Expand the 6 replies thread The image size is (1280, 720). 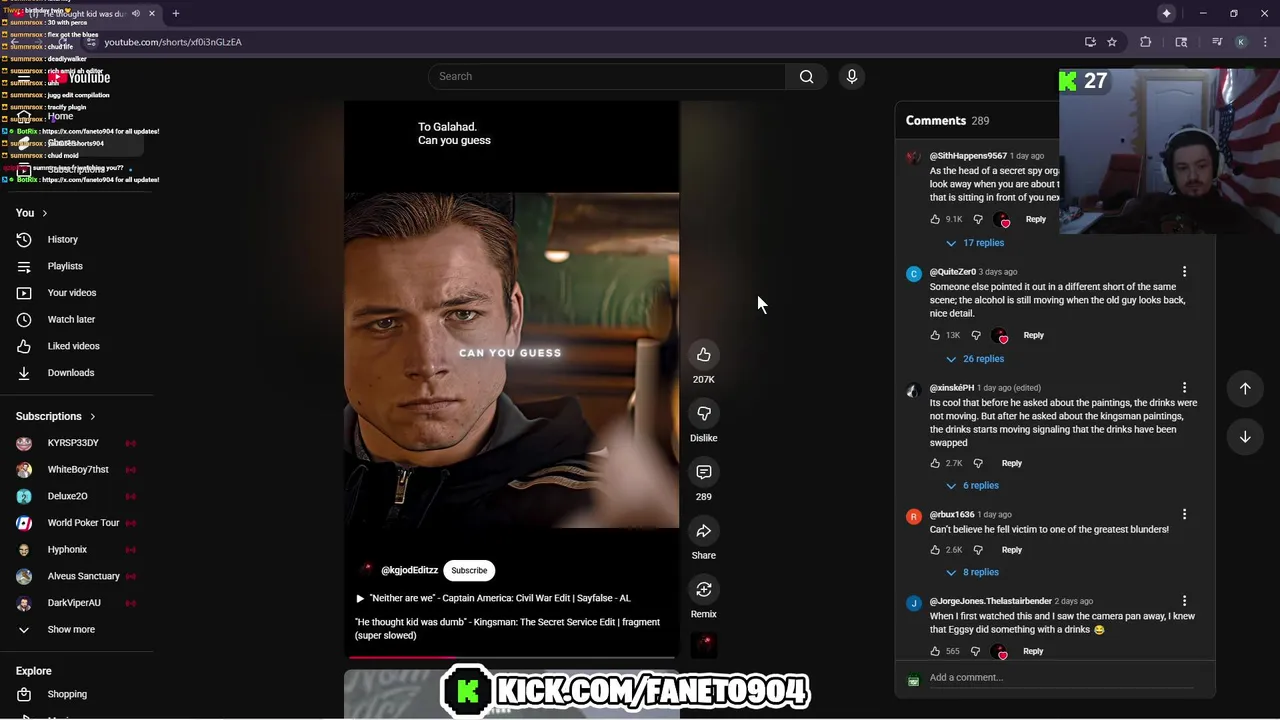(x=972, y=486)
